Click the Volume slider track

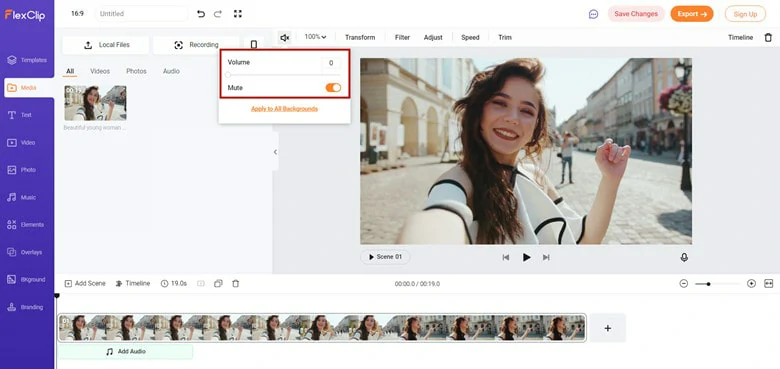(284, 75)
